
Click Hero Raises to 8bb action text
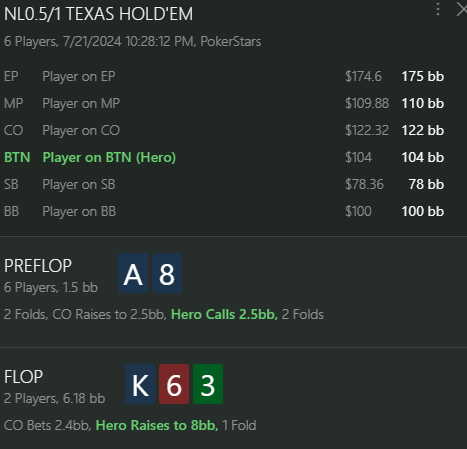tap(157, 425)
